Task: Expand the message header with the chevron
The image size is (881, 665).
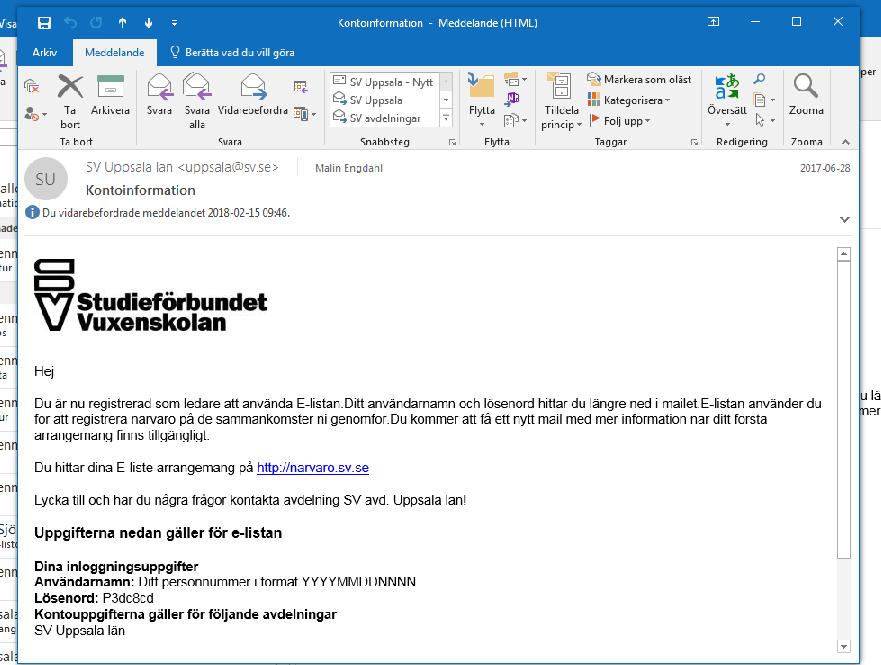Action: point(844,220)
